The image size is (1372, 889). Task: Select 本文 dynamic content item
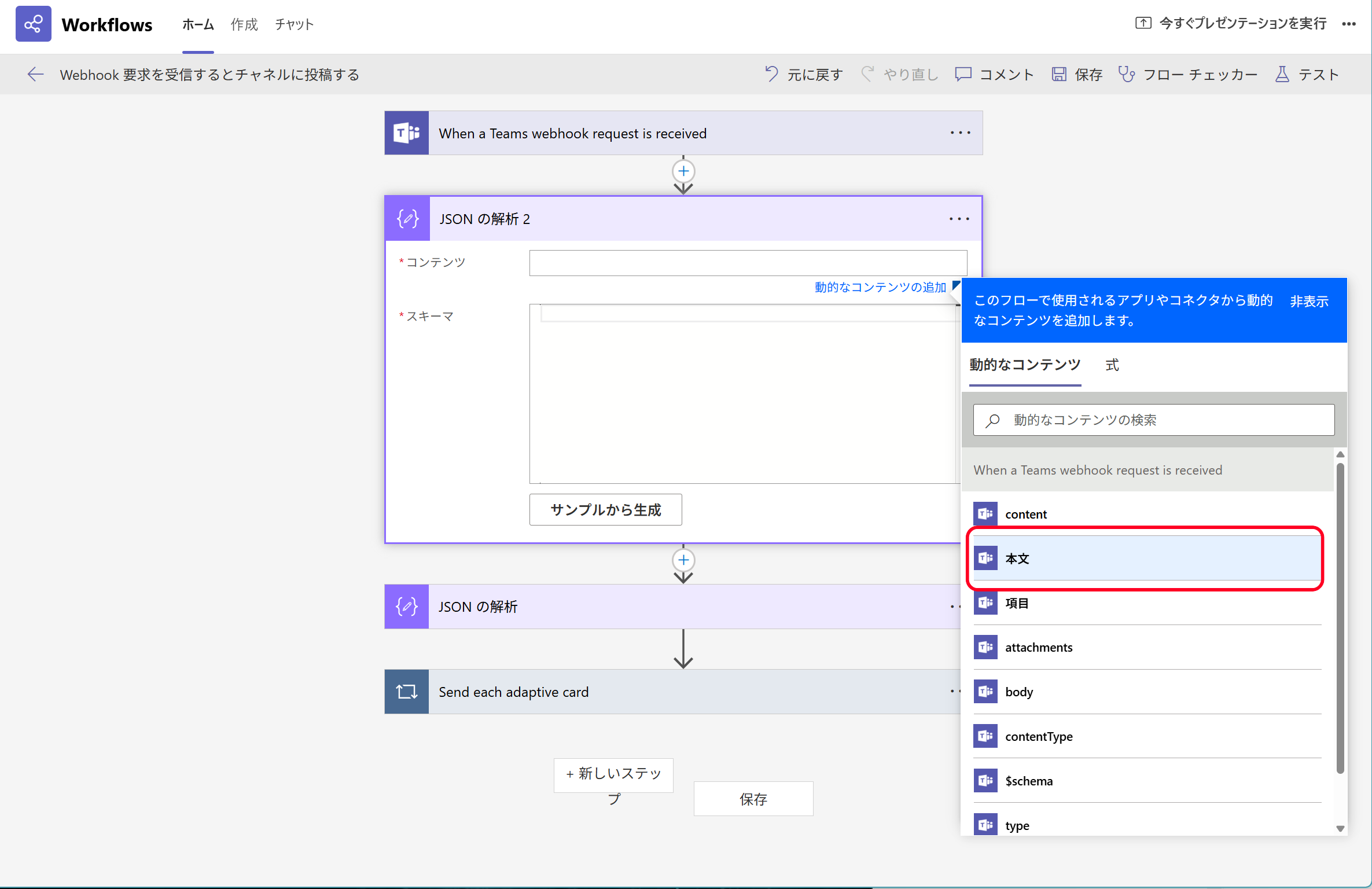tap(1147, 558)
